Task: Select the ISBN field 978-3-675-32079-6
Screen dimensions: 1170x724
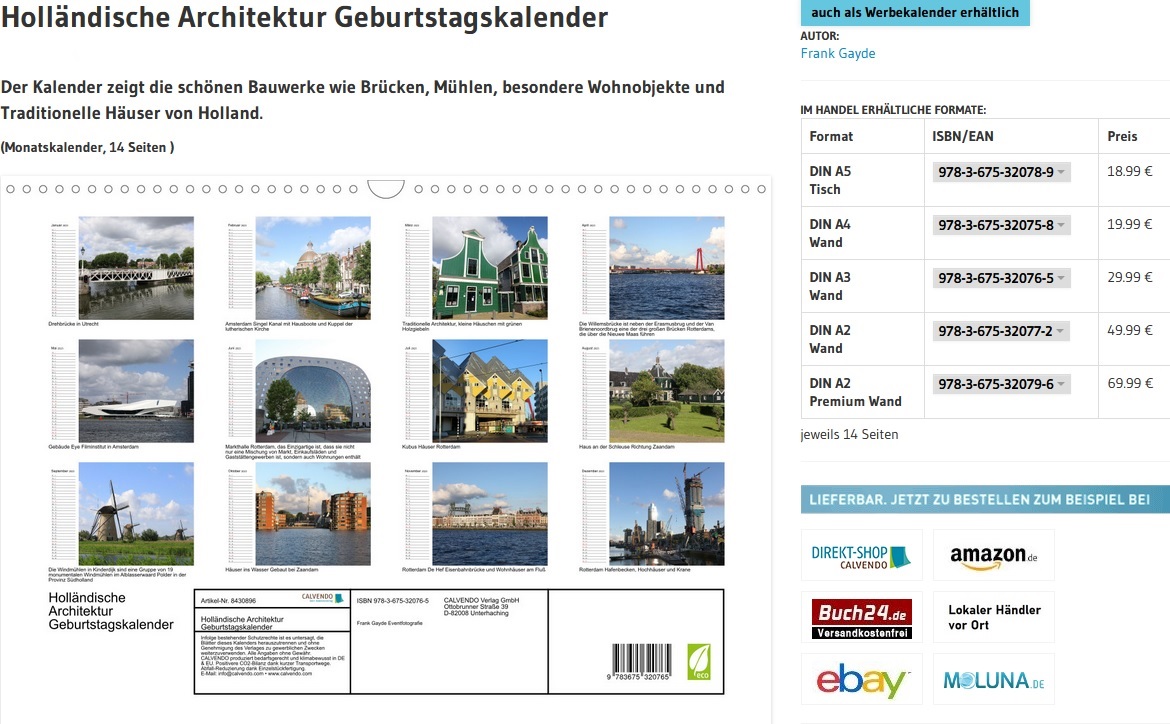Action: (1001, 384)
